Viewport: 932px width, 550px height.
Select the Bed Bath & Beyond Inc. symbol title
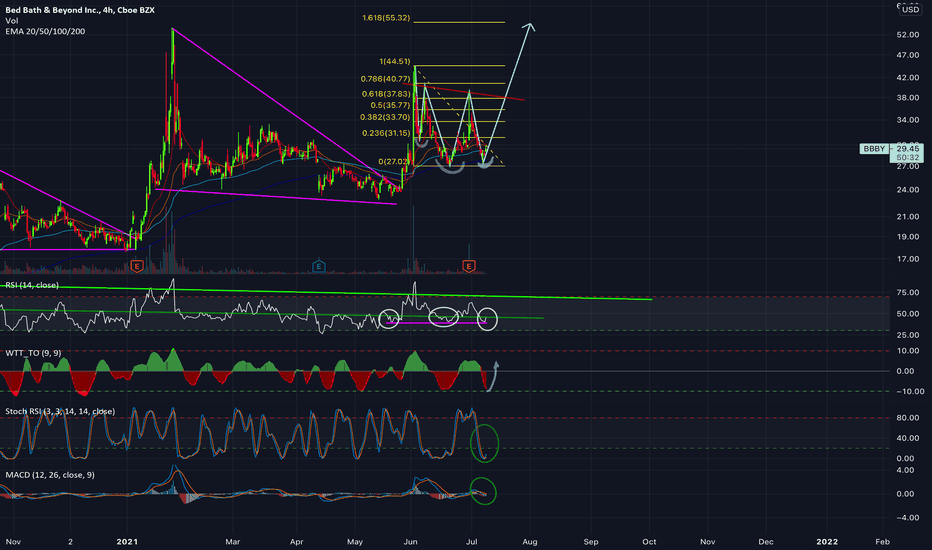pyautogui.click(x=80, y=10)
